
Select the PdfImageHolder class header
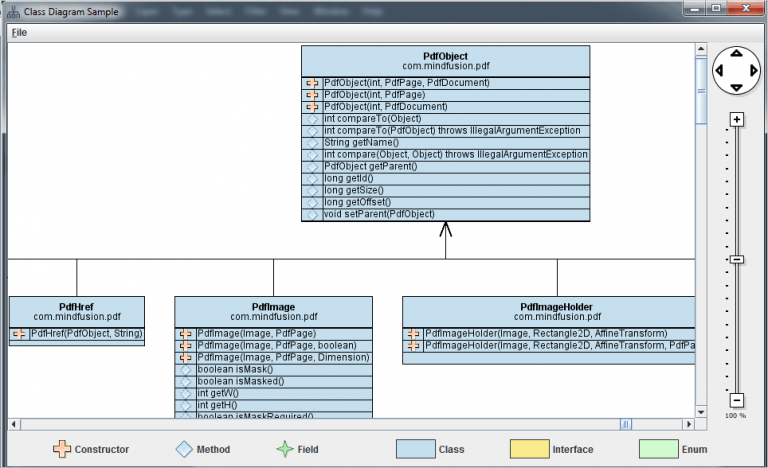coord(549,312)
